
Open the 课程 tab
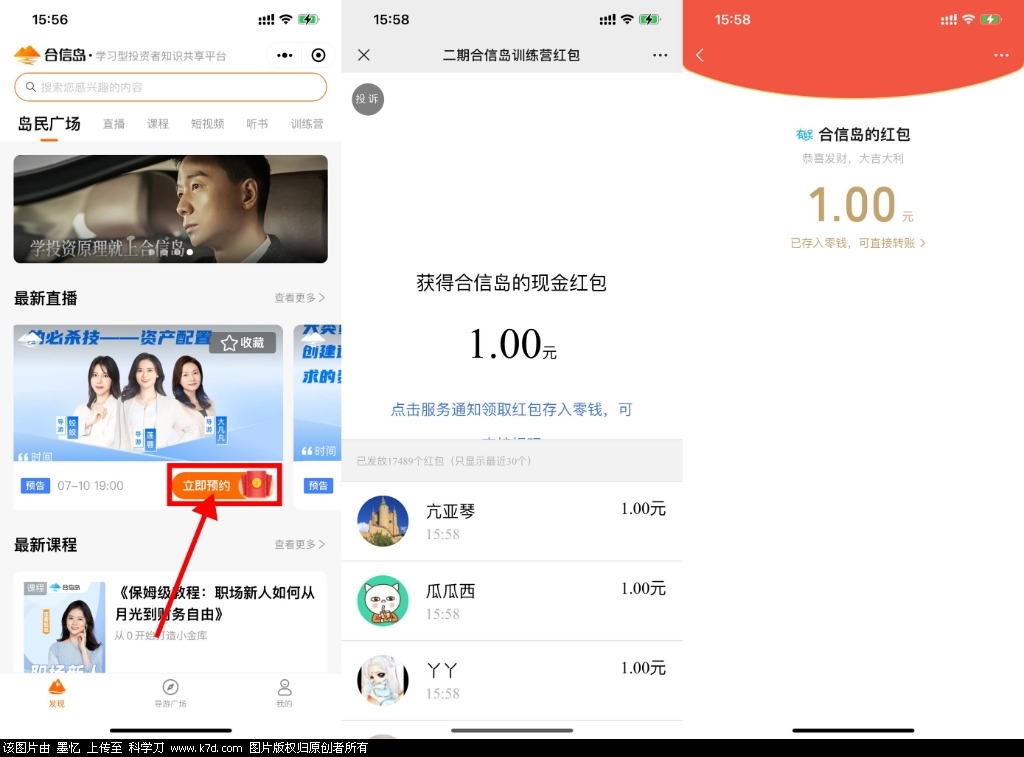pos(157,124)
